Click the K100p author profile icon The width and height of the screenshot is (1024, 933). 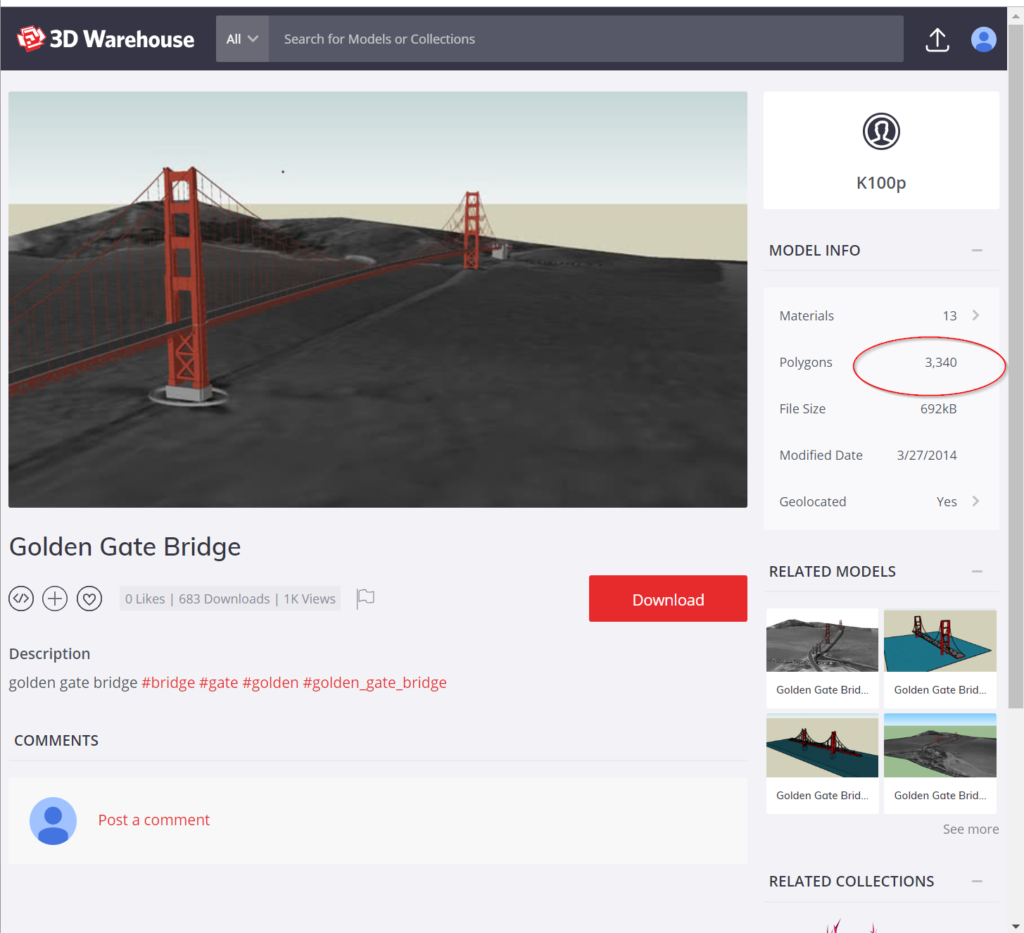tap(881, 131)
